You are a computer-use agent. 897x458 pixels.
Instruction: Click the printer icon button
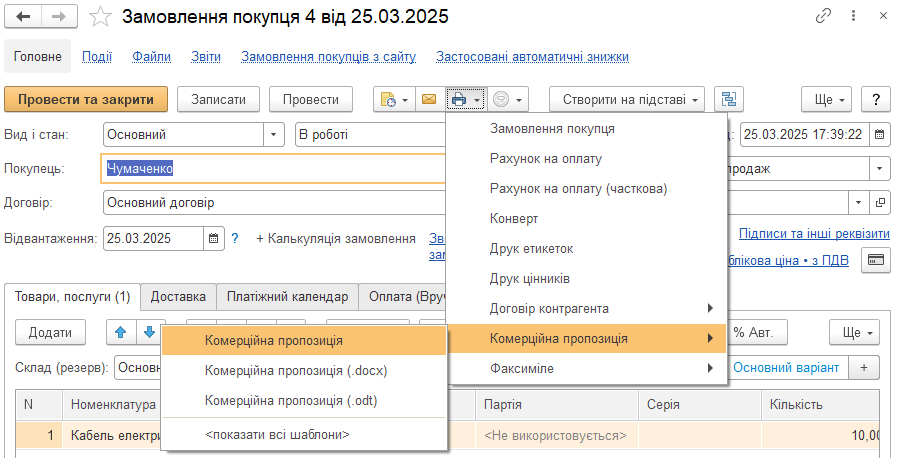466,99
